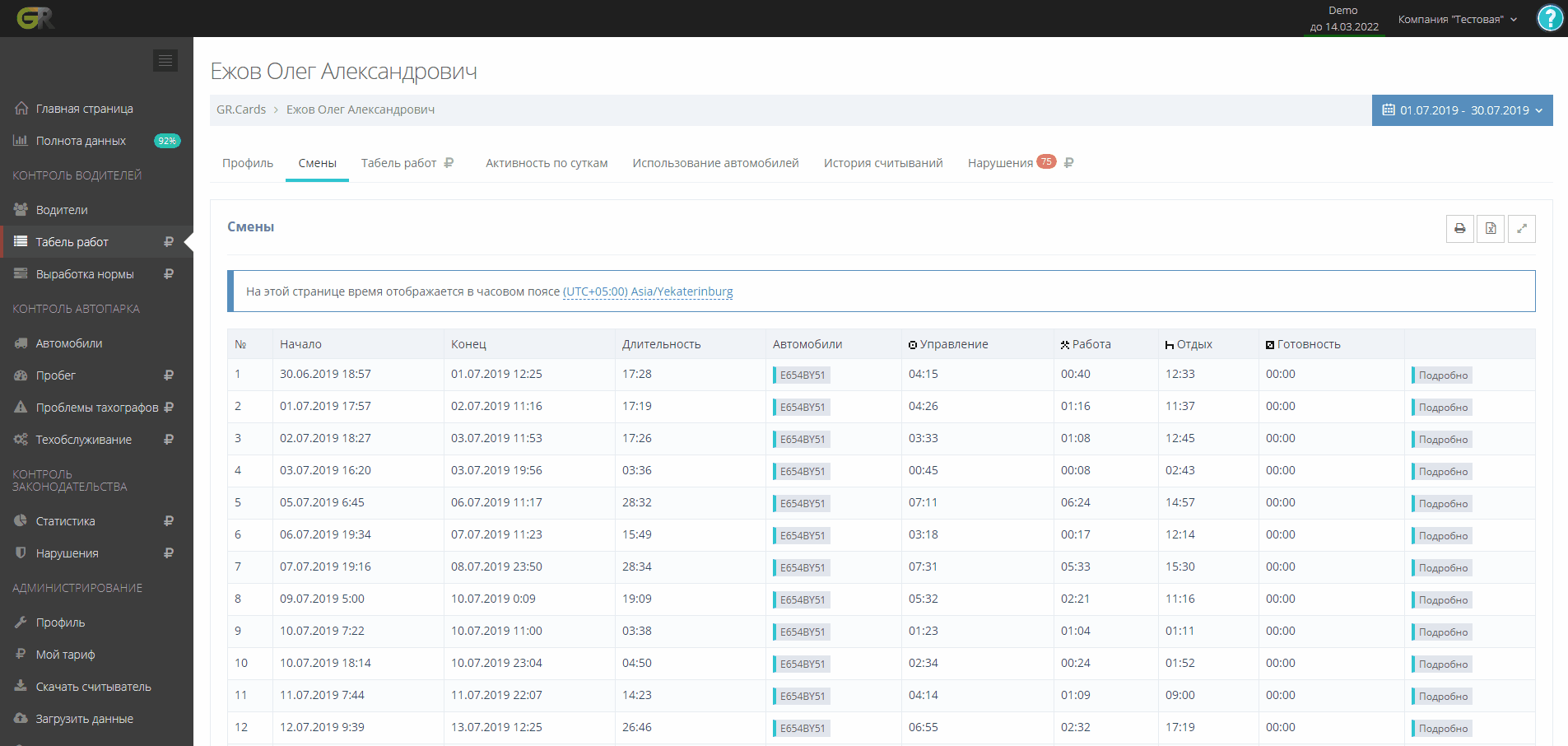Collapse sidebar with the hamburger menu icon
The height and width of the screenshot is (746, 1568).
(x=165, y=60)
